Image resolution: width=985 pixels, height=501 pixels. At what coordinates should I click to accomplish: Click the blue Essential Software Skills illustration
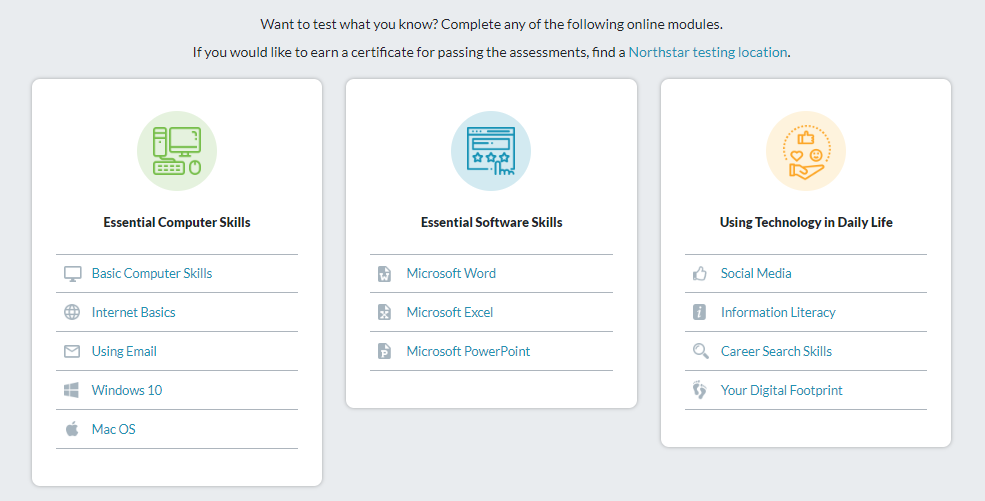[x=491, y=151]
